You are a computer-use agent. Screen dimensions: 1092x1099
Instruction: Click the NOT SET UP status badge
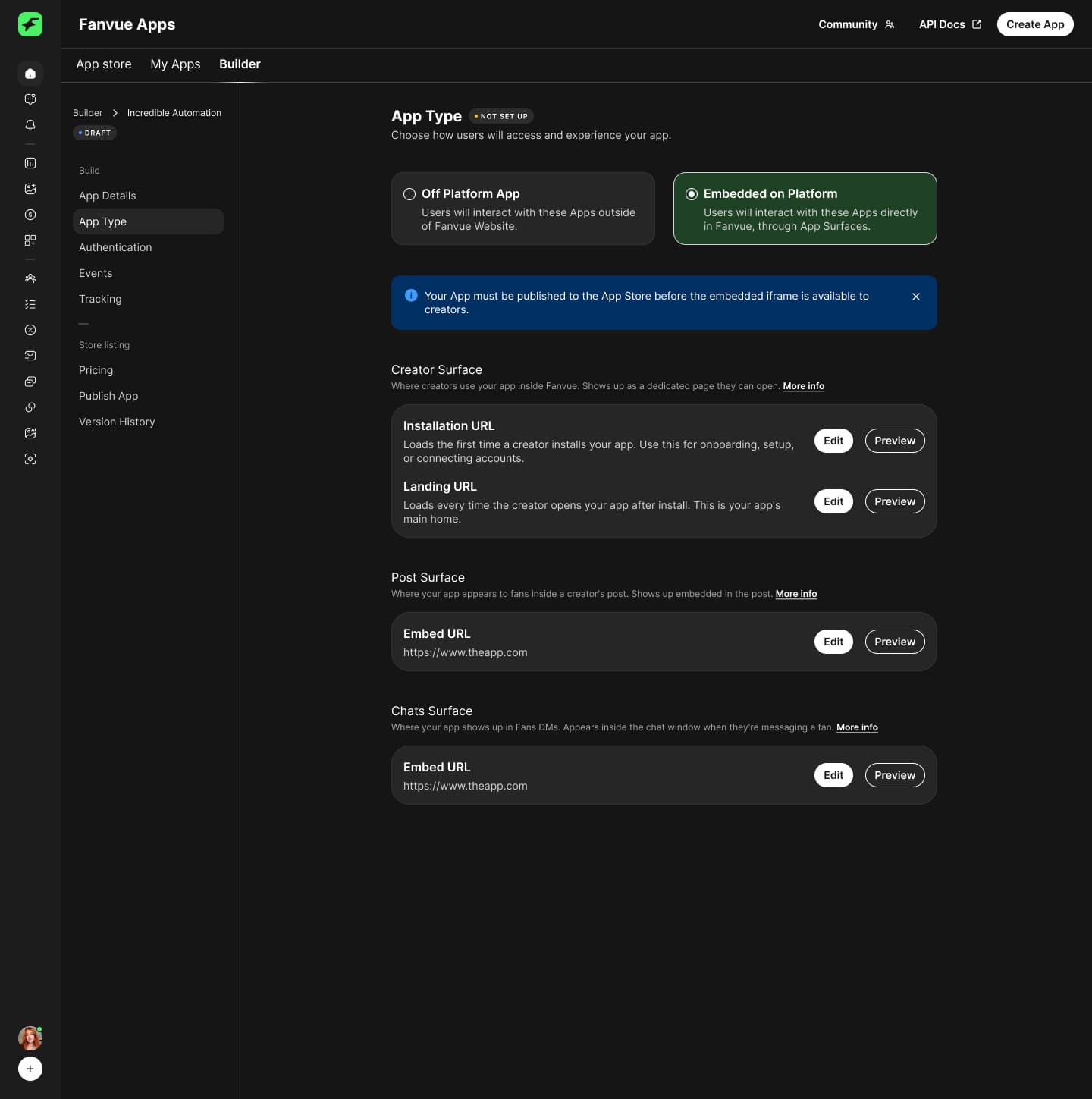501,116
